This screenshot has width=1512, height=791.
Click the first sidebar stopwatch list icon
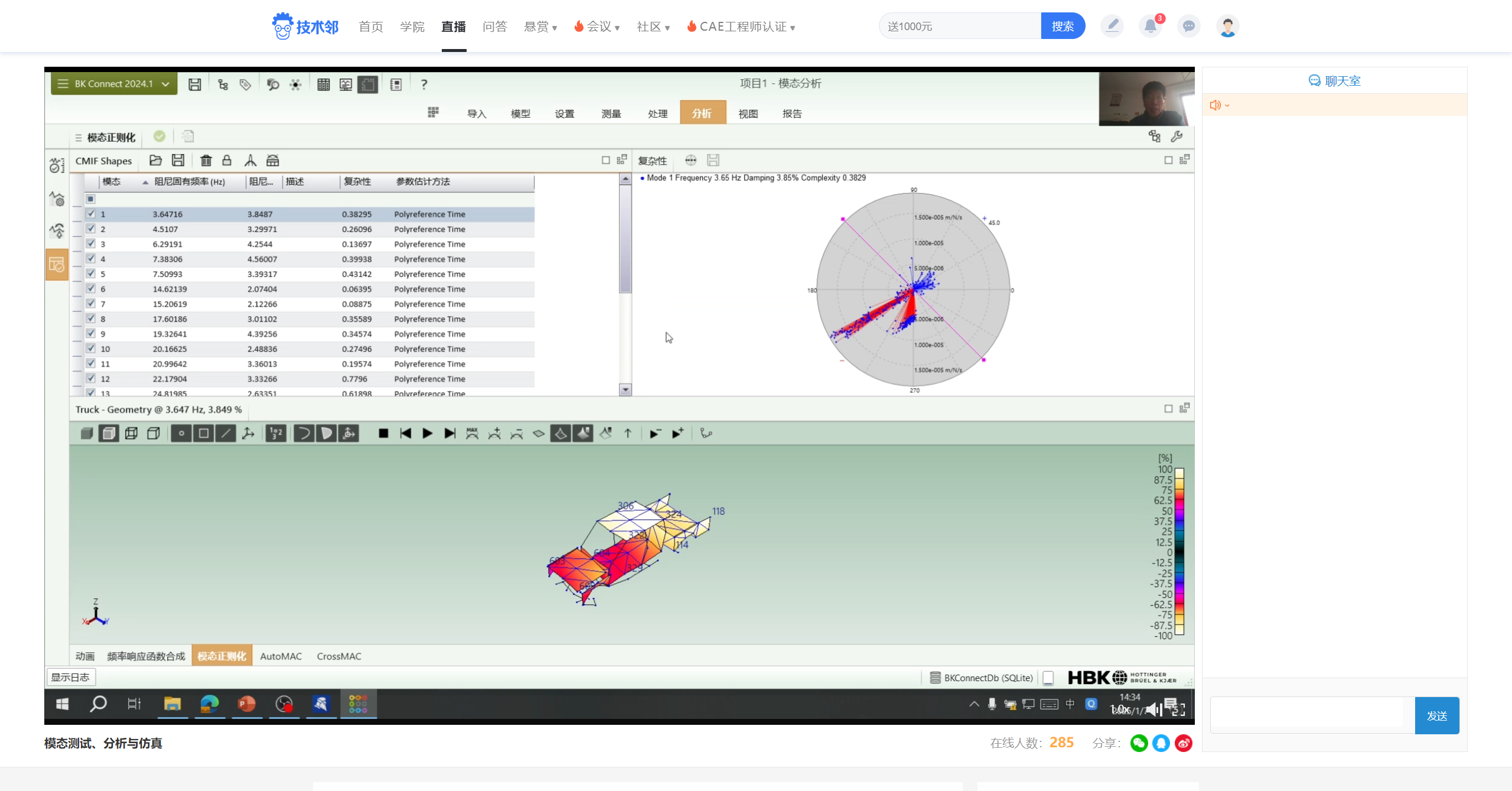click(57, 165)
